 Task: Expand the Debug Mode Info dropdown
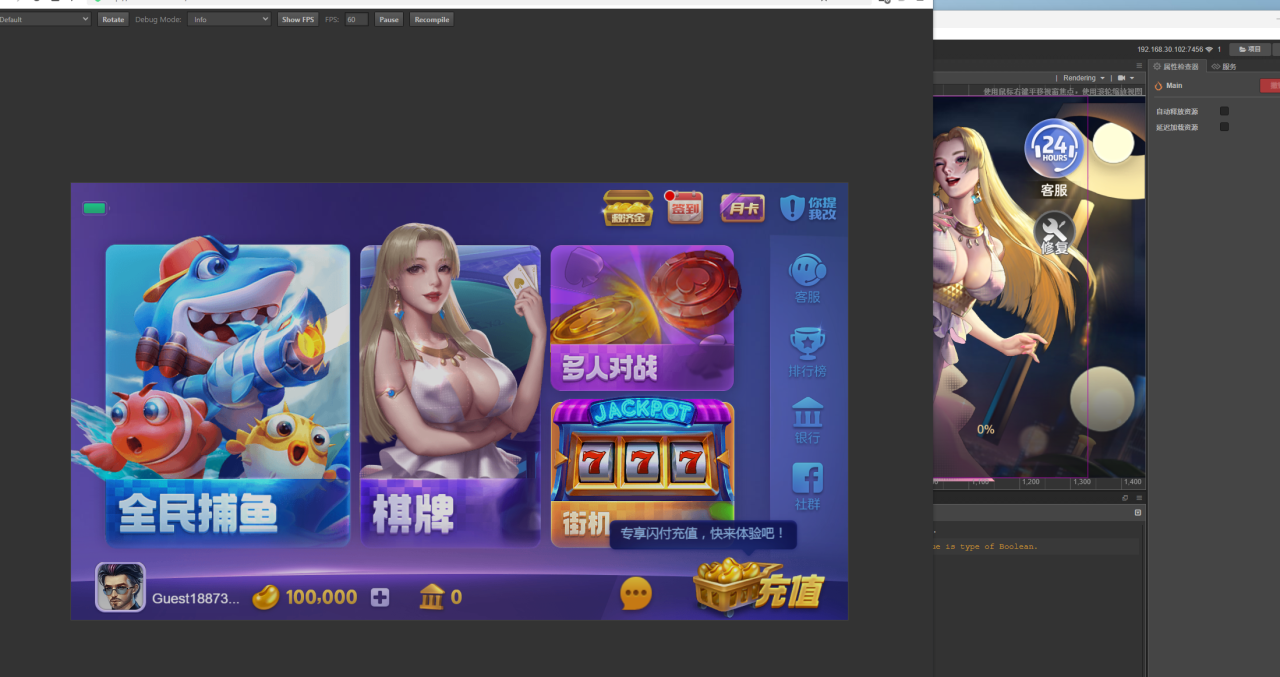(x=229, y=19)
